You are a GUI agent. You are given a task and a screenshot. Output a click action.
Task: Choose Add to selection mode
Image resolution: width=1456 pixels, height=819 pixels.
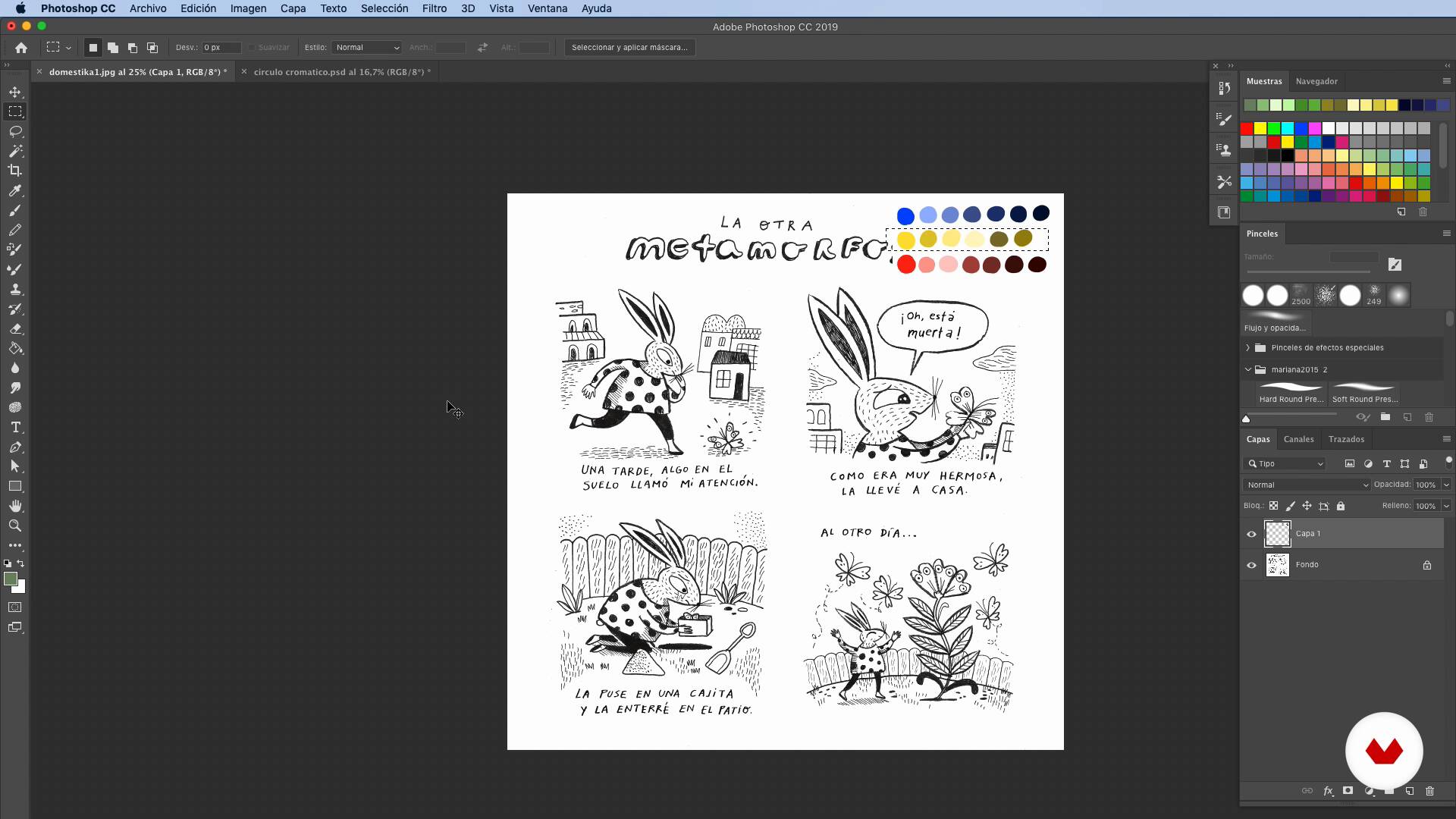pyautogui.click(x=113, y=47)
